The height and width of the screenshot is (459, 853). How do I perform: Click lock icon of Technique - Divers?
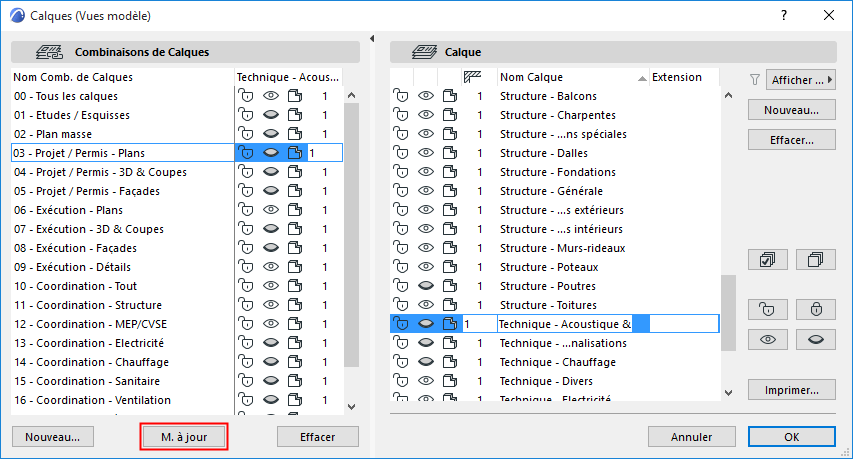point(401,381)
